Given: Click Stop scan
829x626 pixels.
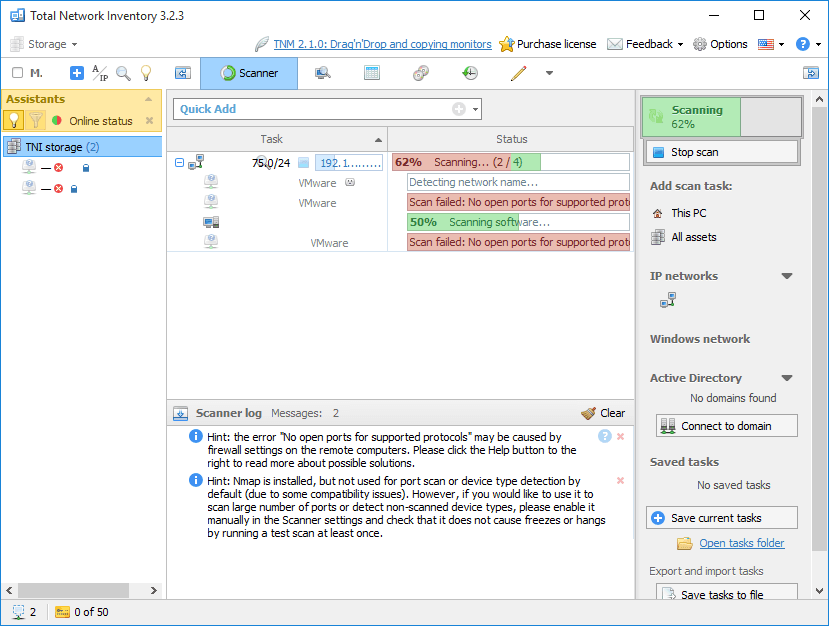Looking at the screenshot, I should click(x=722, y=152).
